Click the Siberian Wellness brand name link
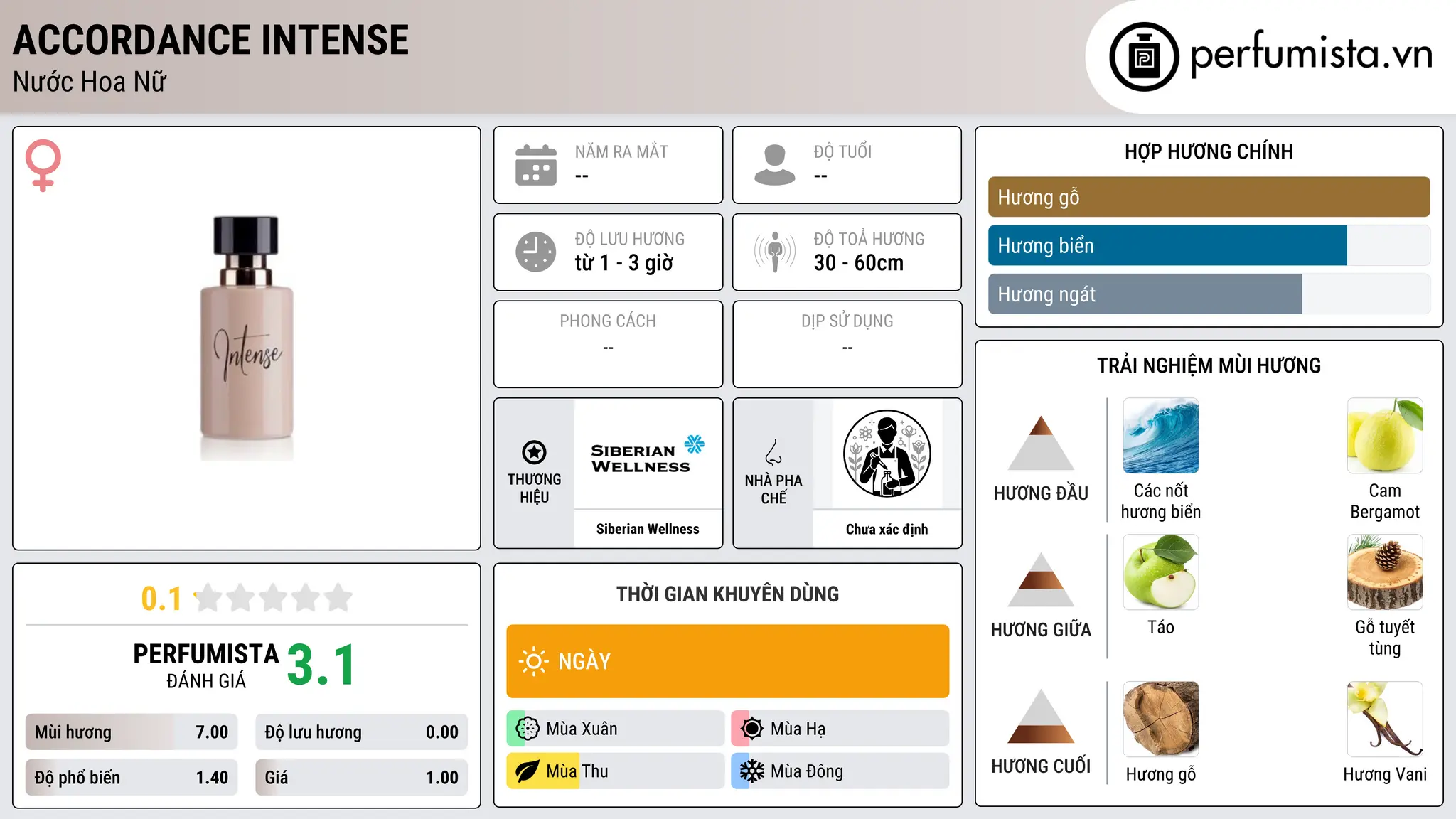The width and height of the screenshot is (1456, 819). tap(648, 529)
